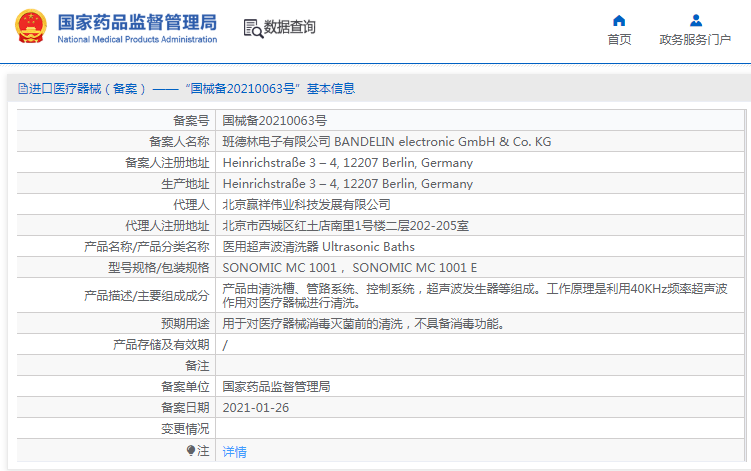Viewport: 751px width, 471px height.
Task: Click the 注 label text
Action: (204, 451)
